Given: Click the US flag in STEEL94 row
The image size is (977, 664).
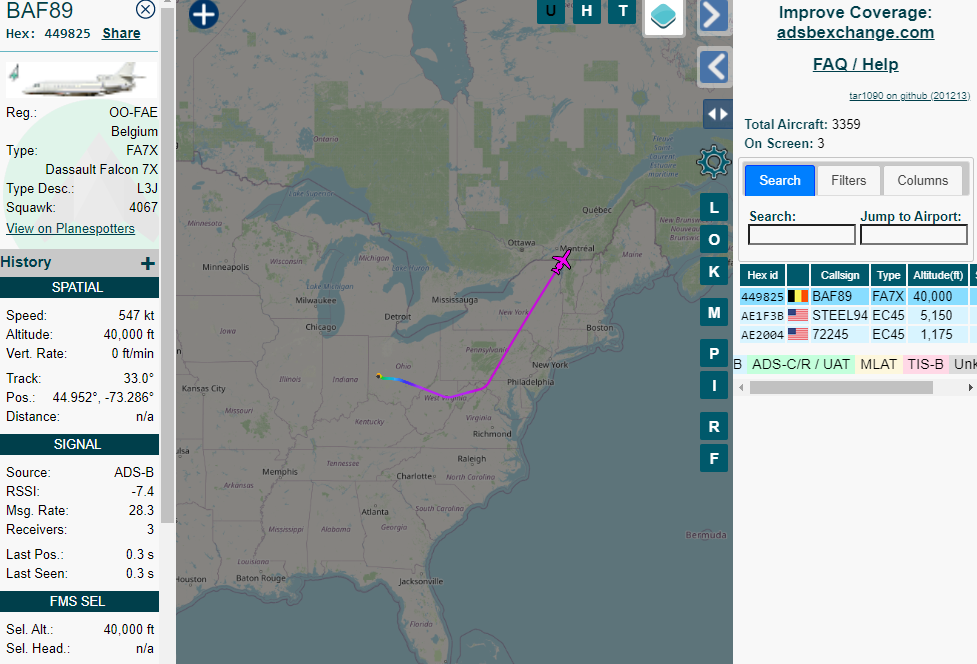Looking at the screenshot, I should tap(798, 315).
